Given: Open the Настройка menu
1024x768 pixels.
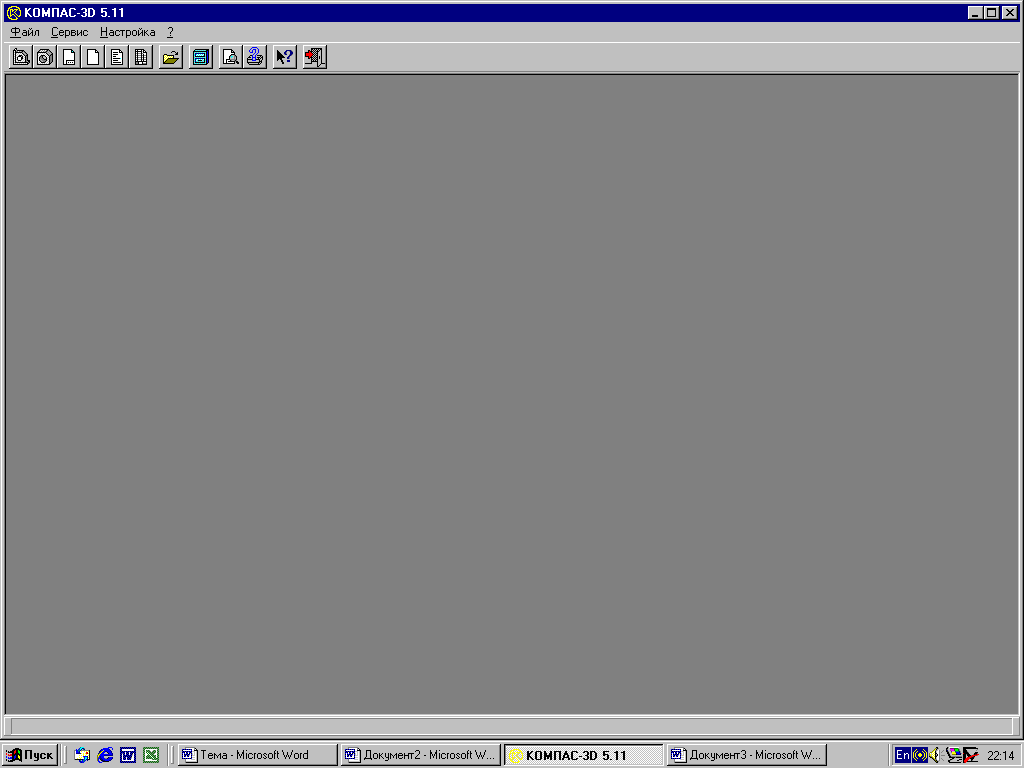Looking at the screenshot, I should pyautogui.click(x=127, y=32).
